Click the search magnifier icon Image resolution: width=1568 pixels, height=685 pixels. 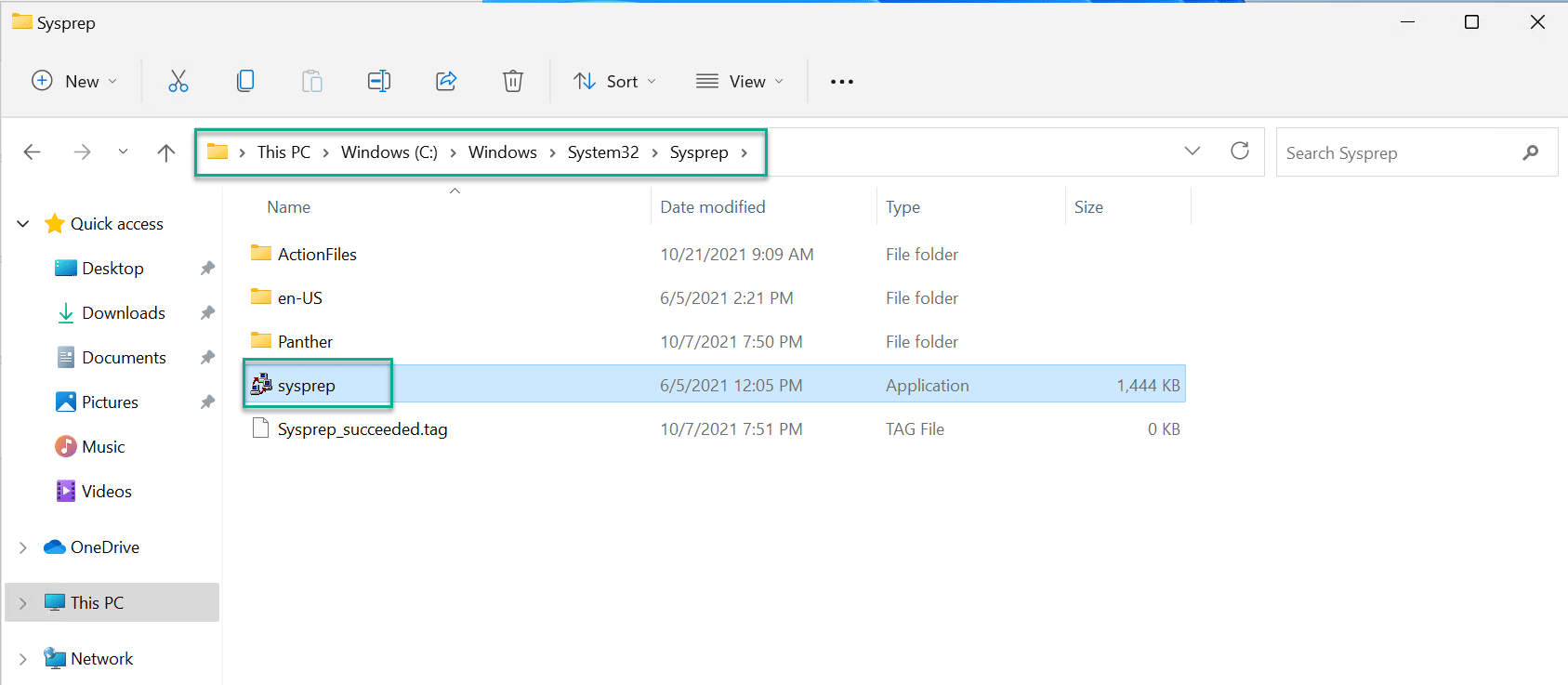(1531, 152)
